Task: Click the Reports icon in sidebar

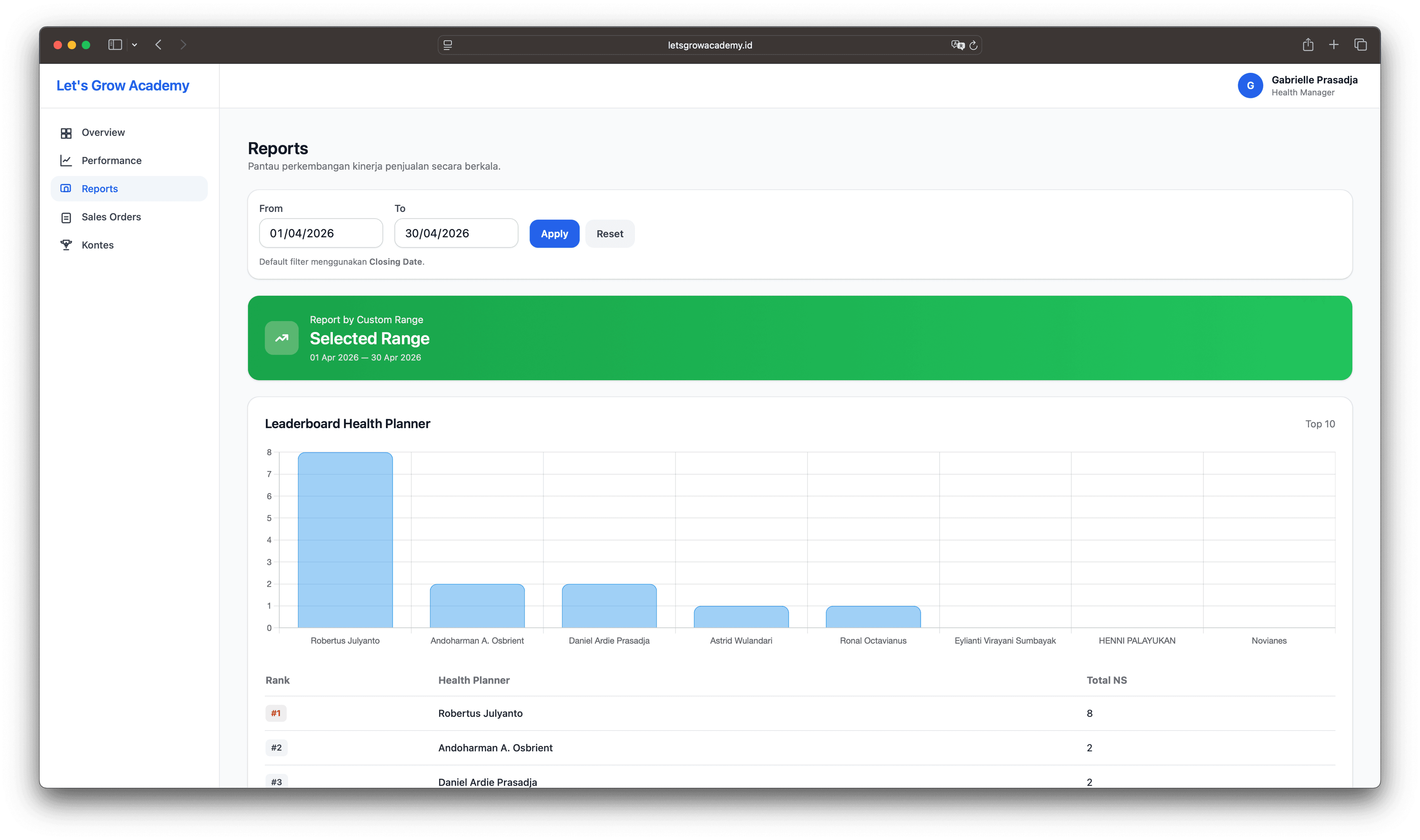Action: pos(66,189)
